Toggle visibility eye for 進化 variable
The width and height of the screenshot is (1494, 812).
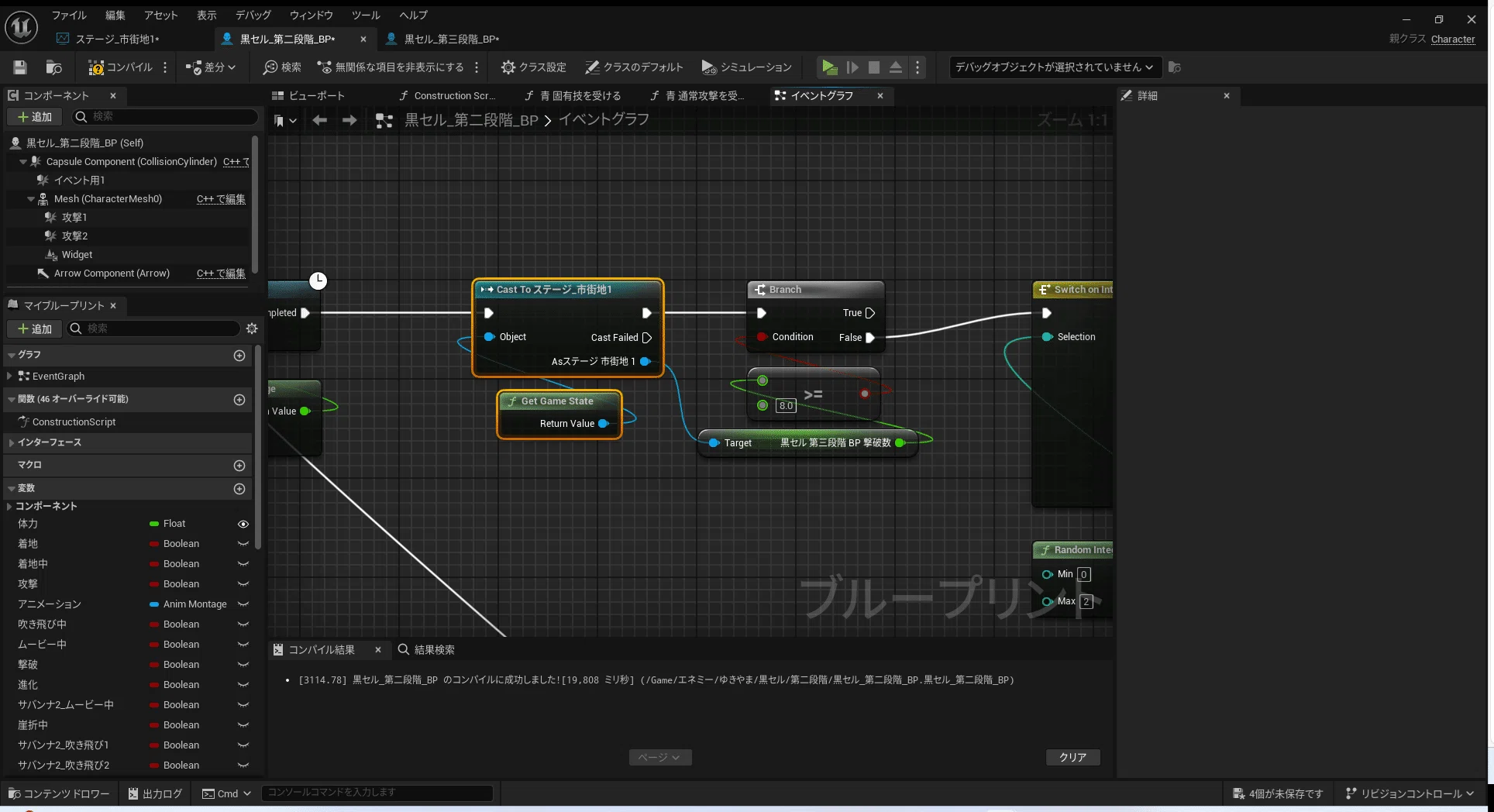(x=243, y=685)
